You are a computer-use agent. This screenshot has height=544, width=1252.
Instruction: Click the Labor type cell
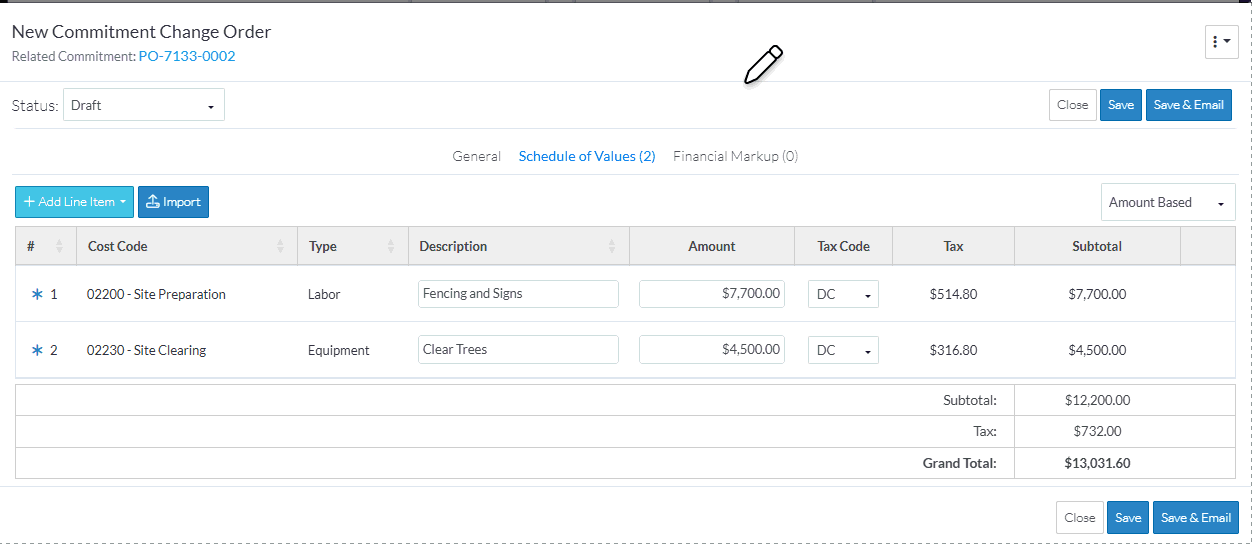coord(324,295)
